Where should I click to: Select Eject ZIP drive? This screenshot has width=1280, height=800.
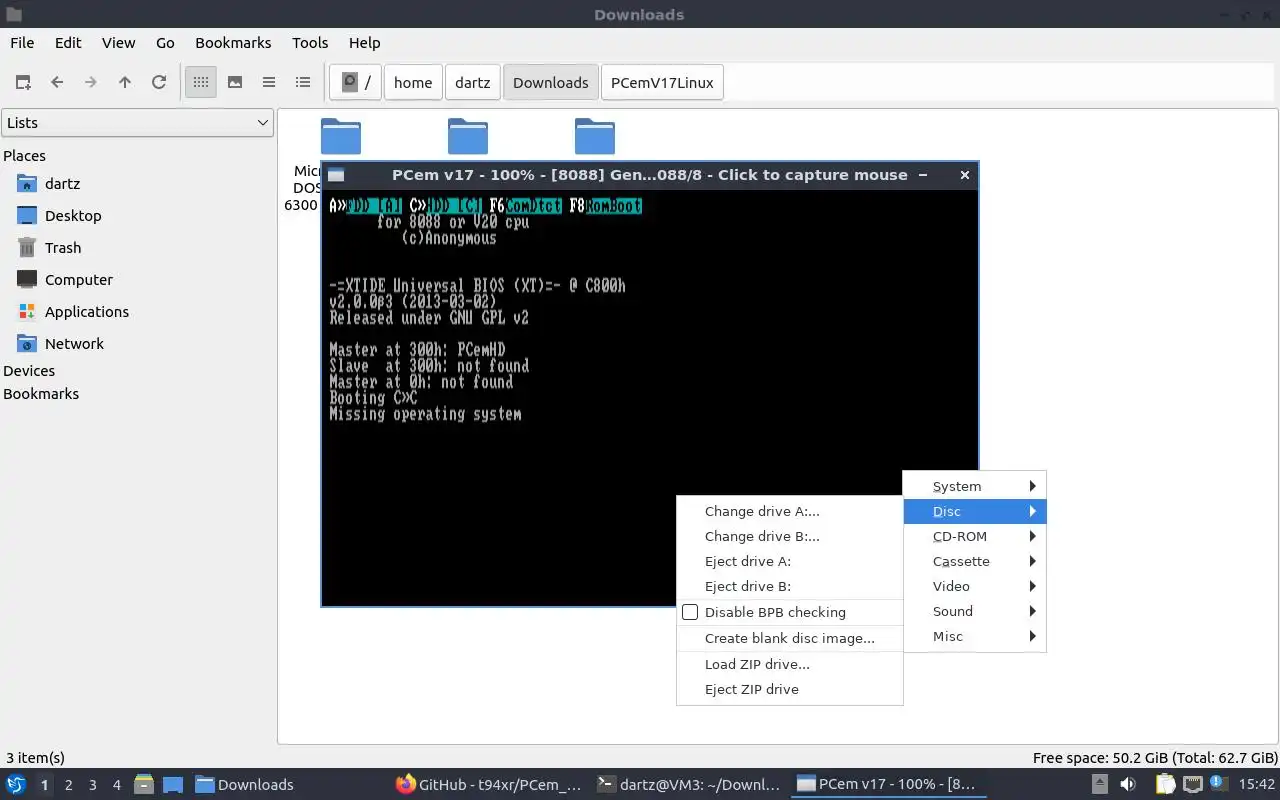[790, 689]
